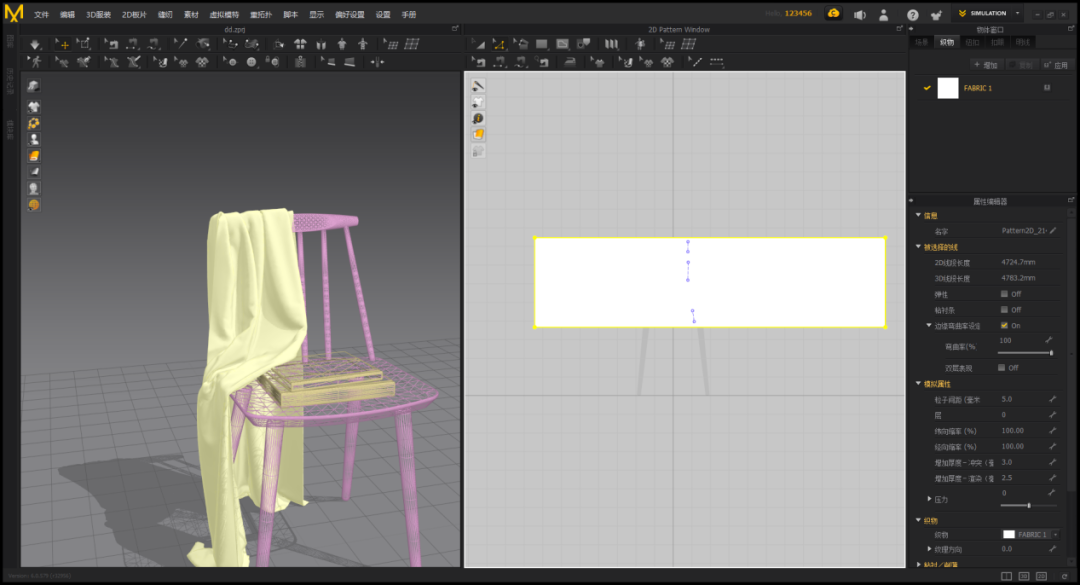
Task: Click the Simulate down-arrow icon in 3D toolbar
Action: (x=35, y=45)
